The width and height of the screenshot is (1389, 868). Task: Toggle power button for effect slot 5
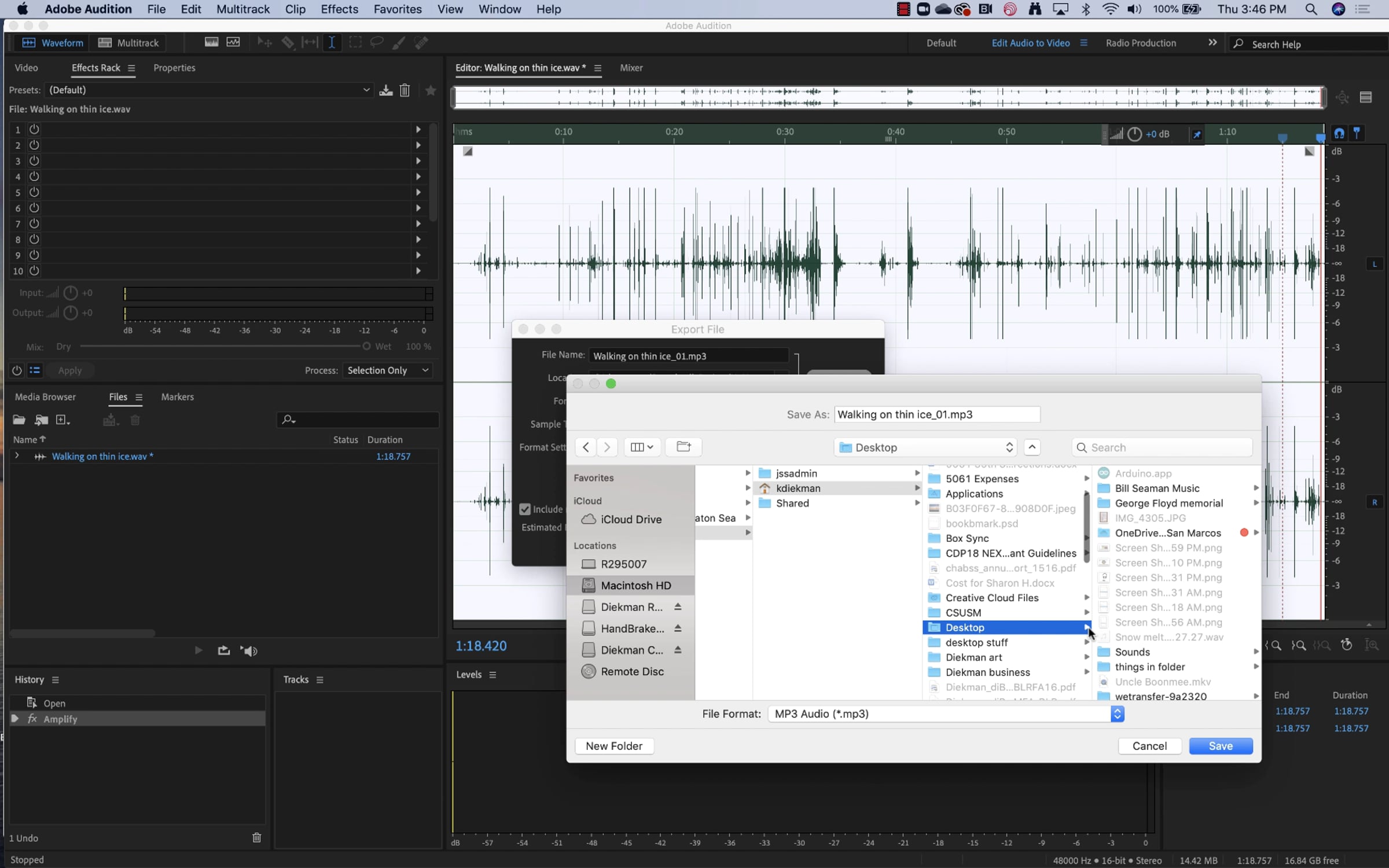click(34, 192)
